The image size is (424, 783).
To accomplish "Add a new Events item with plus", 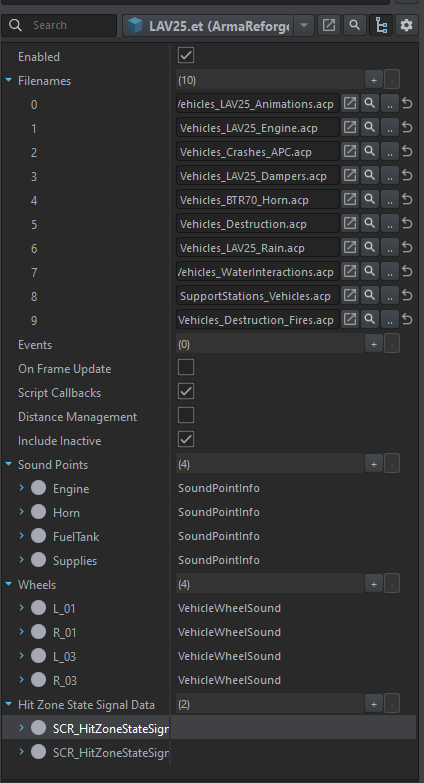I will (374, 344).
